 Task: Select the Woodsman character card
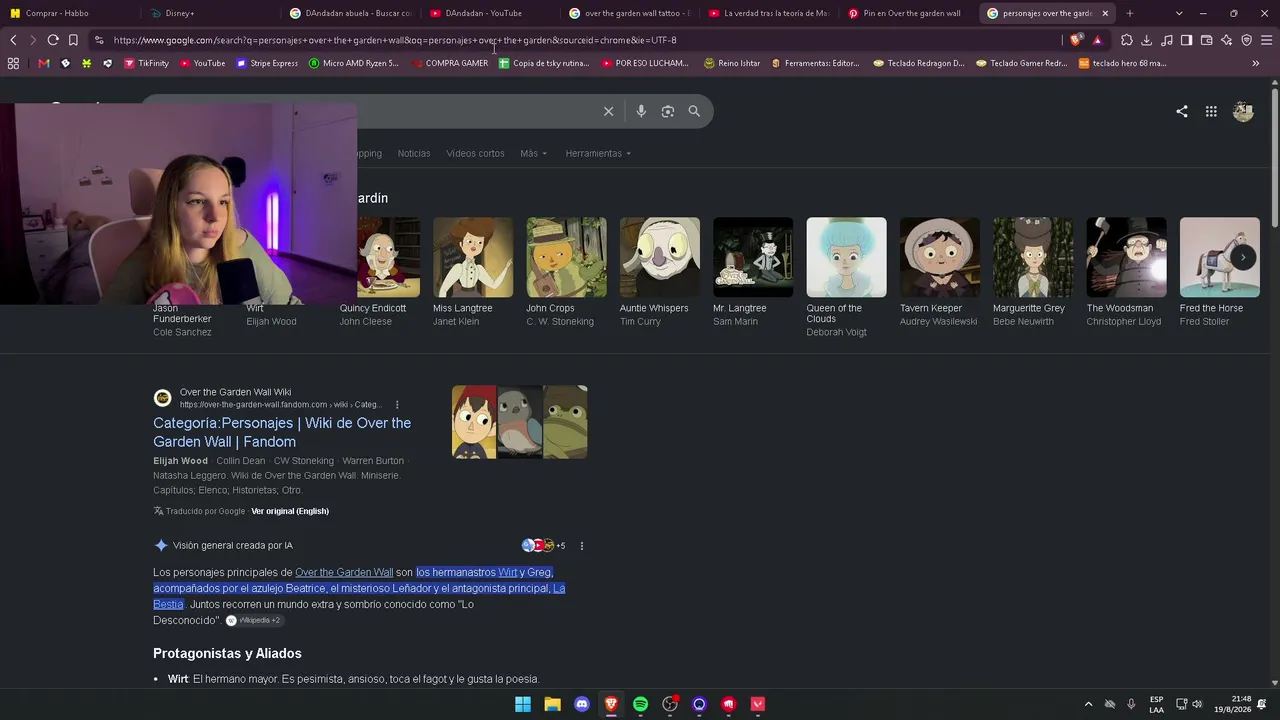[x=1126, y=272]
